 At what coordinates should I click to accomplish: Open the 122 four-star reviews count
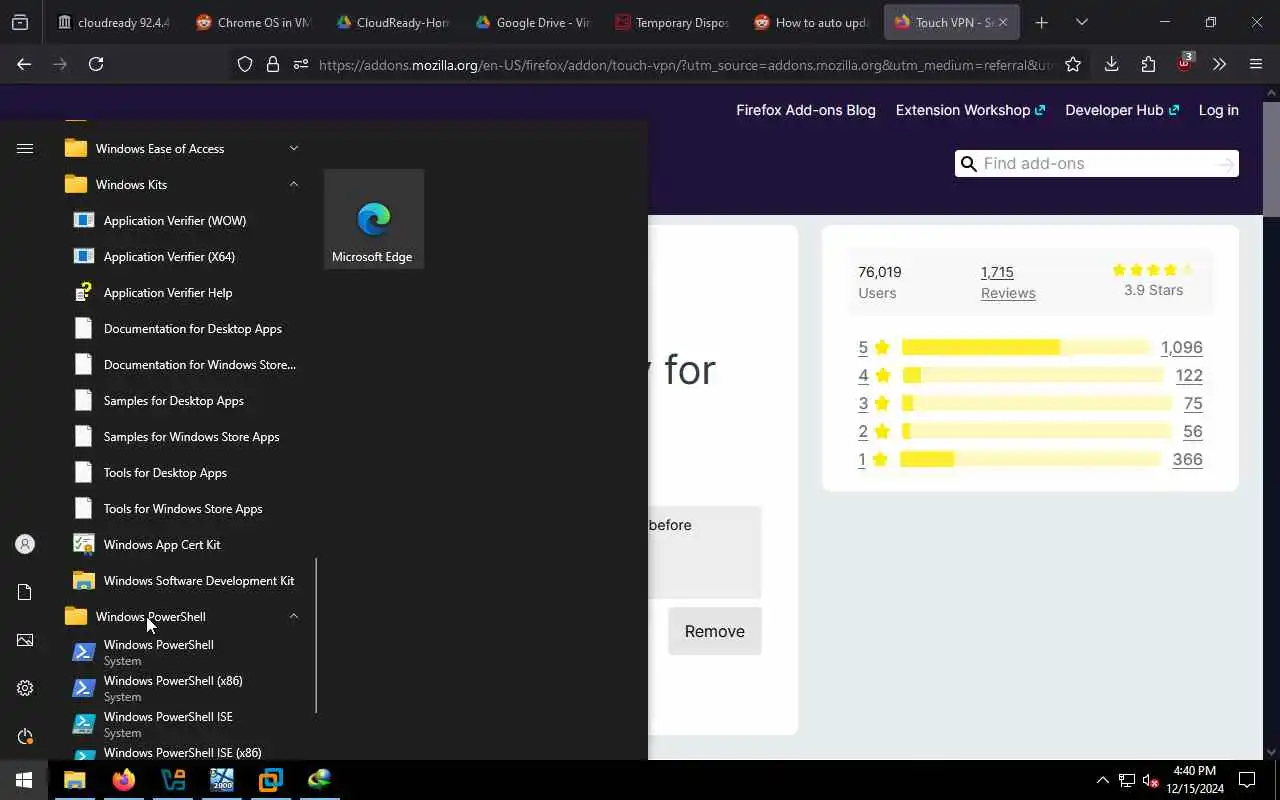pyautogui.click(x=1189, y=375)
